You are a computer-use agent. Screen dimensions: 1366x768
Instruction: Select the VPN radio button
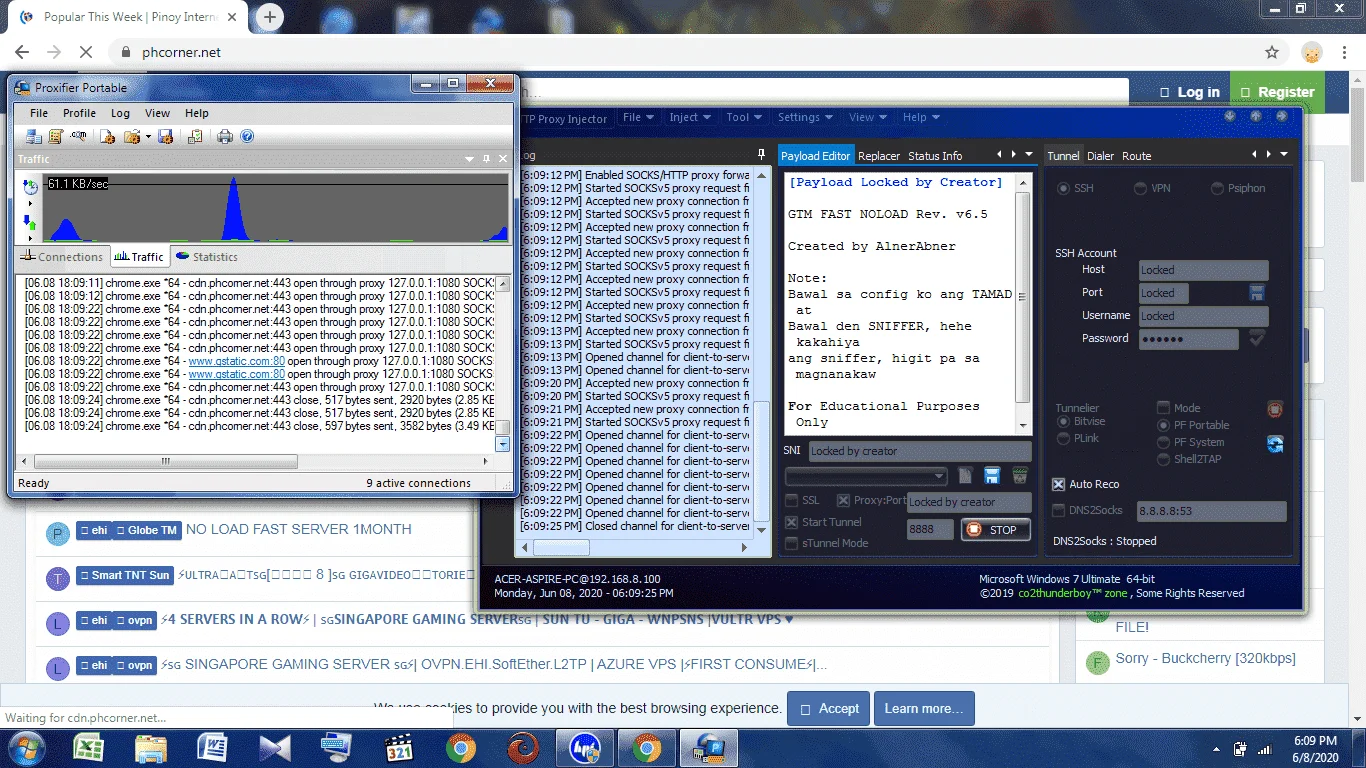pyautogui.click(x=1140, y=188)
